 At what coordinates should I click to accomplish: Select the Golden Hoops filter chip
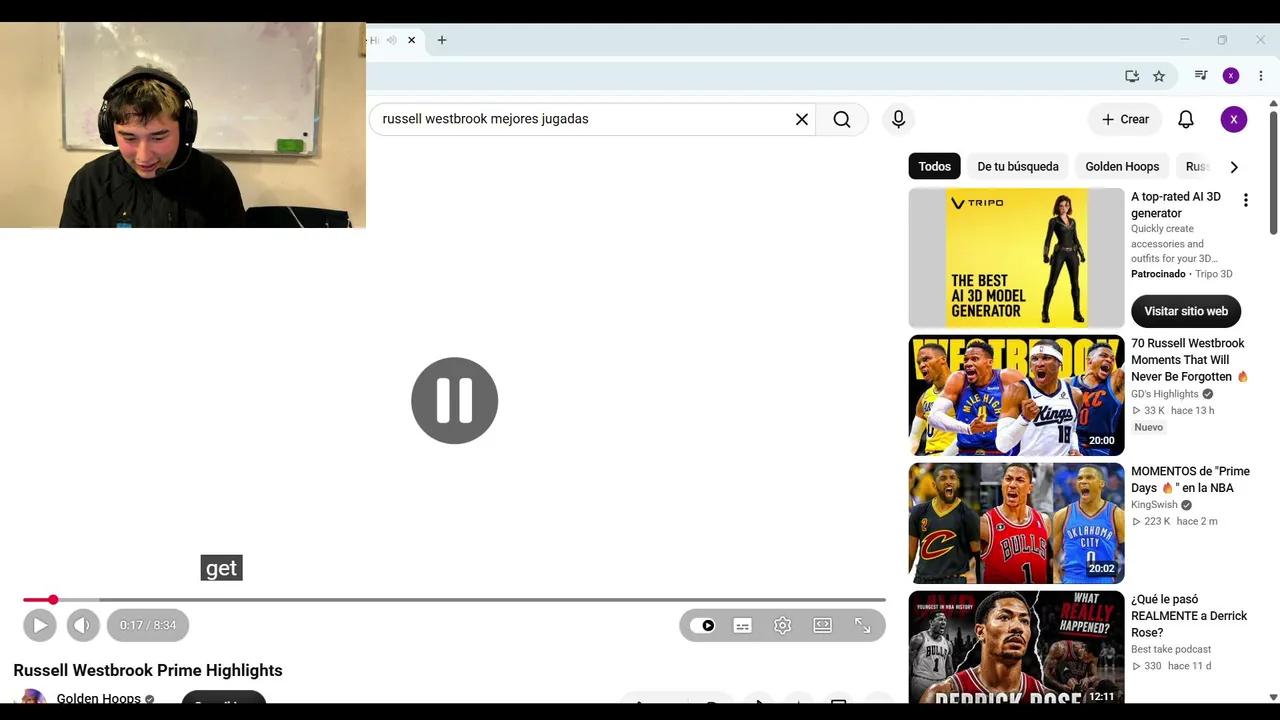point(1122,166)
